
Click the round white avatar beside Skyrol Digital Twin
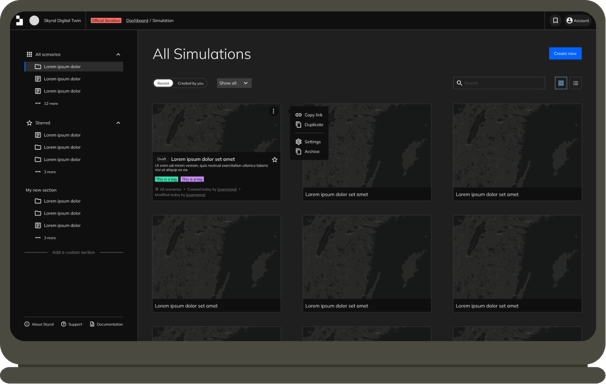pyautogui.click(x=34, y=20)
